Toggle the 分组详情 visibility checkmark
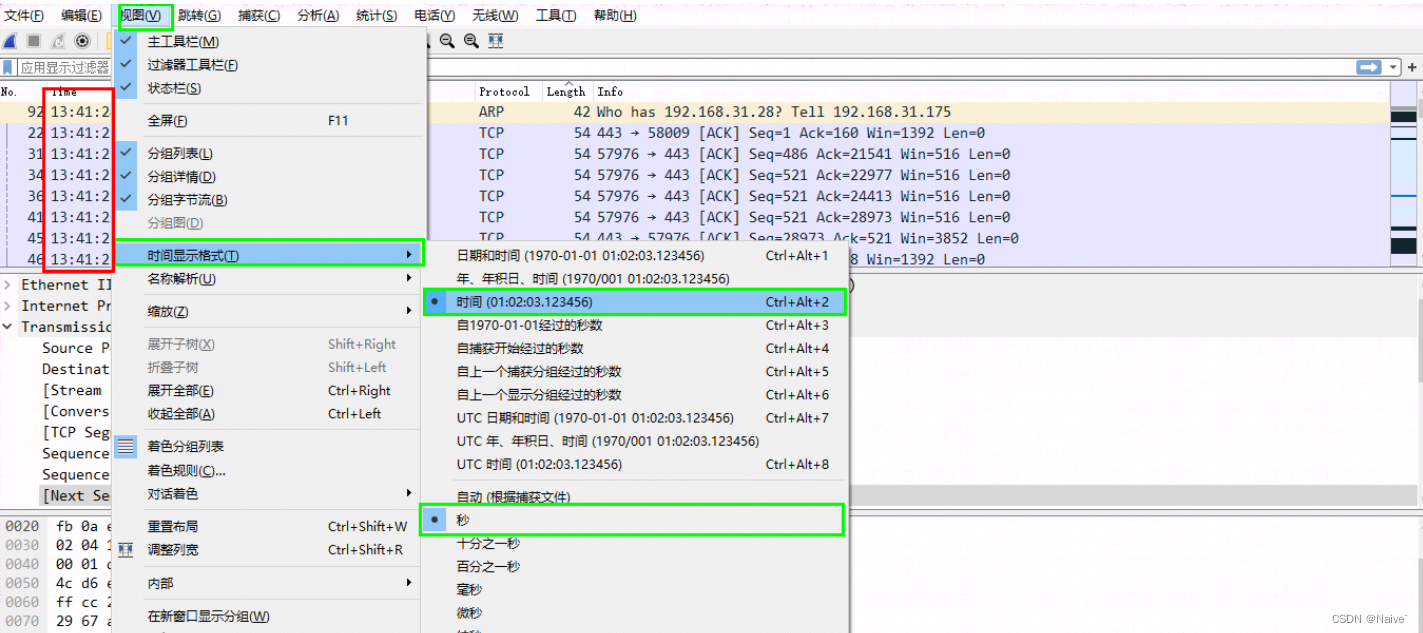Screen dimensions: 1423x633 point(127,175)
